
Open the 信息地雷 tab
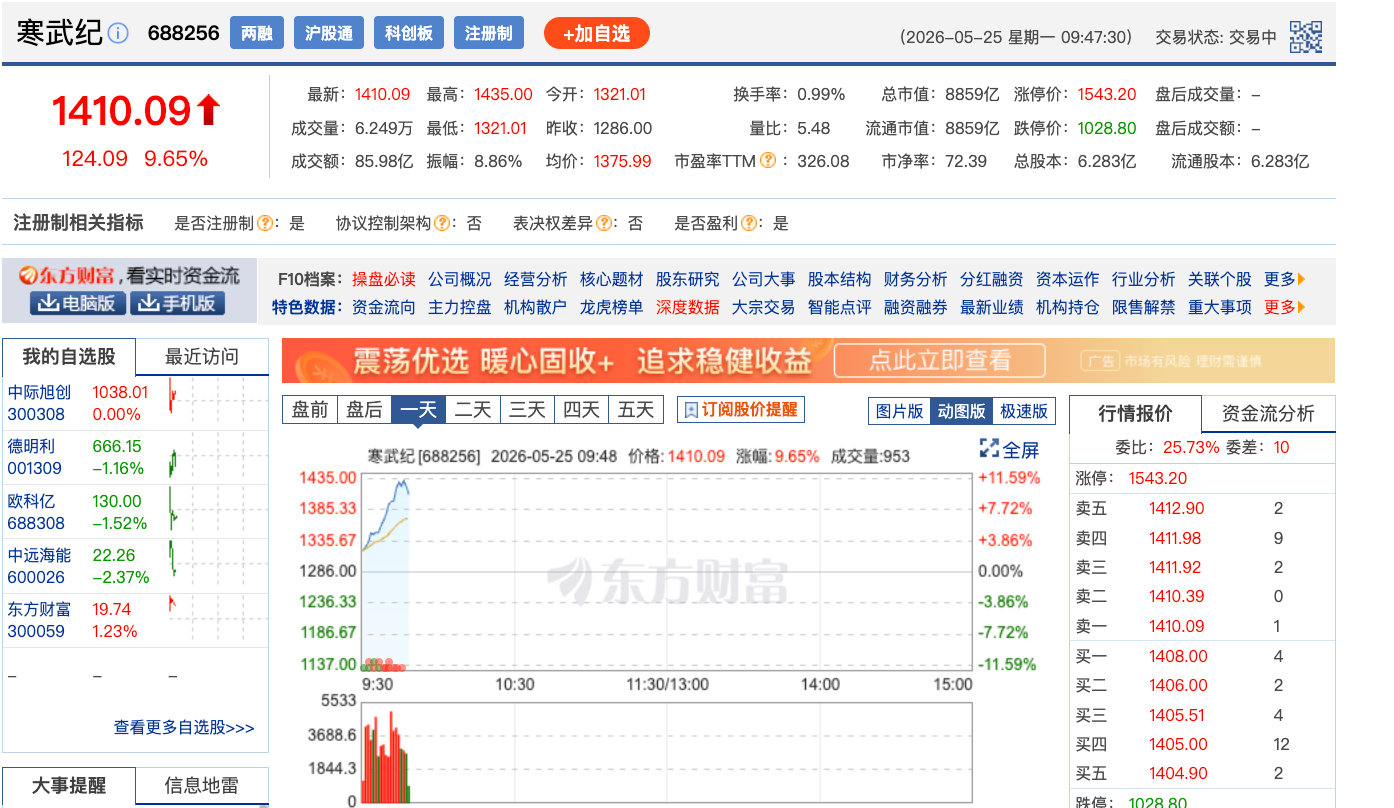[x=202, y=786]
